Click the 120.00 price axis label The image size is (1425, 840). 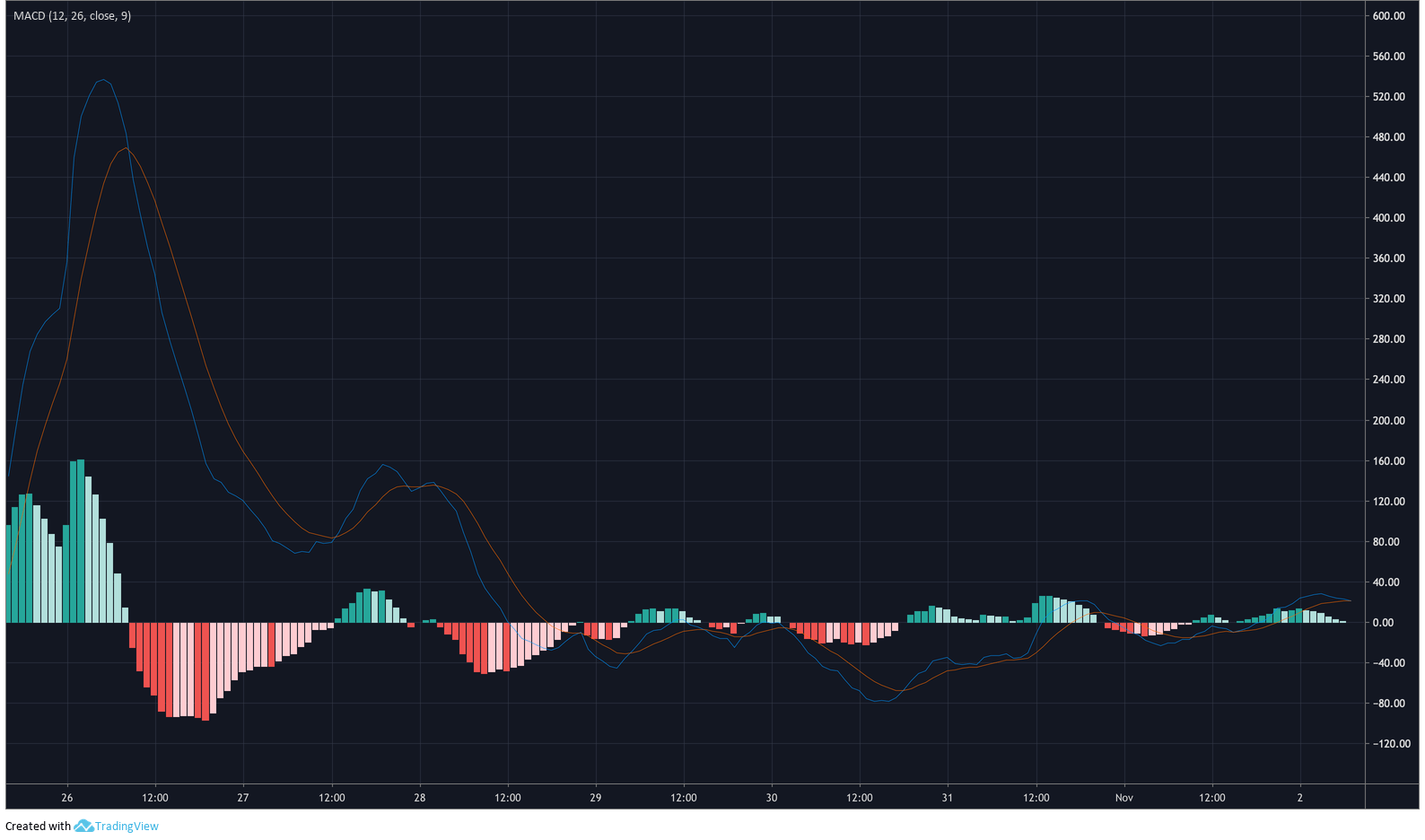1388,502
